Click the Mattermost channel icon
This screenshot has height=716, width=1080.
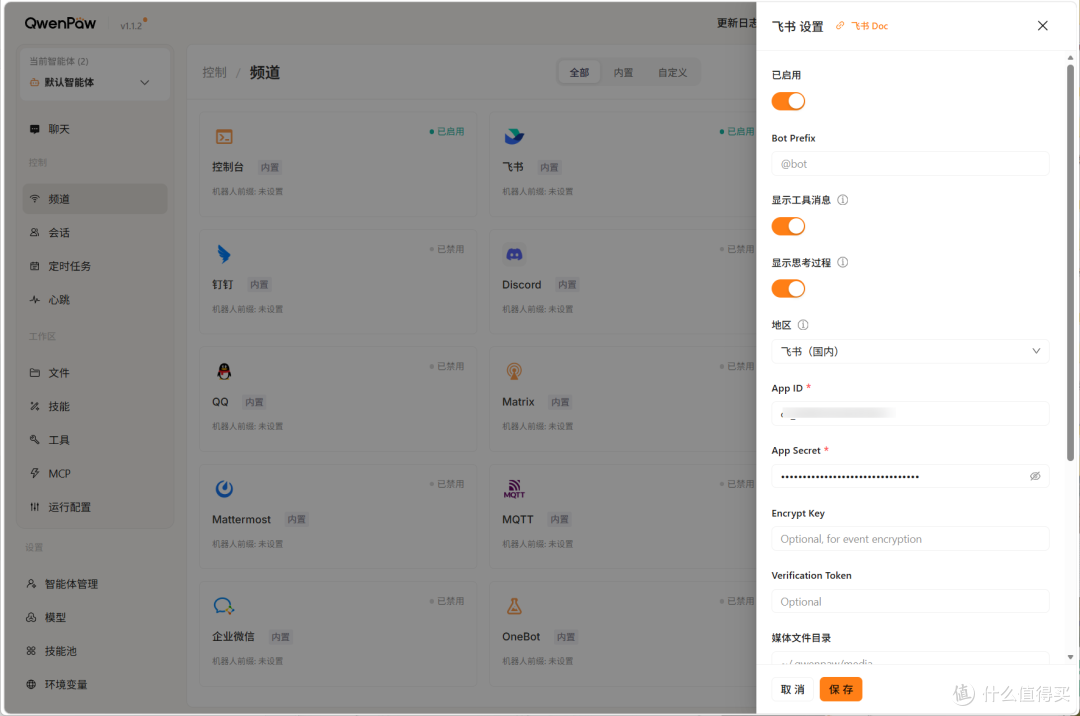(224, 489)
